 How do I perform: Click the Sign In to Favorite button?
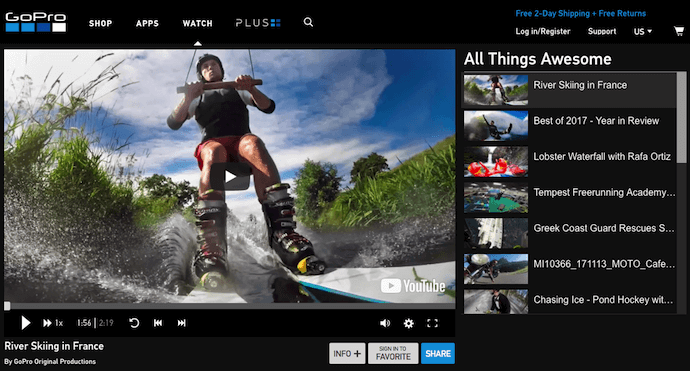393,353
